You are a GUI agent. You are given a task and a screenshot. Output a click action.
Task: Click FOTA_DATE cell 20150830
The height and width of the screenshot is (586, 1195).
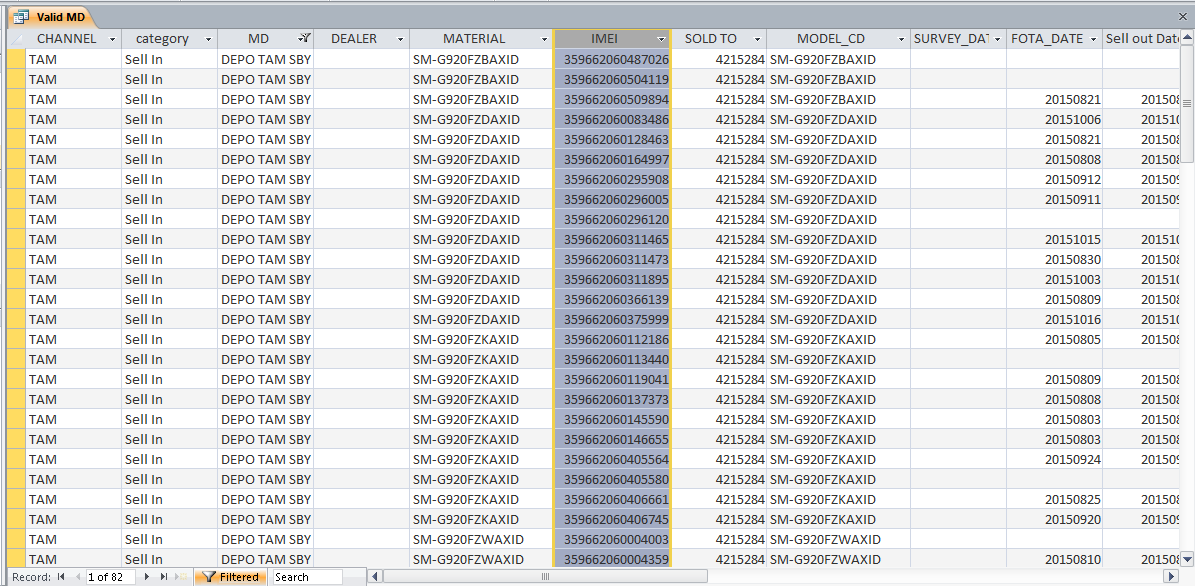(x=1055, y=259)
